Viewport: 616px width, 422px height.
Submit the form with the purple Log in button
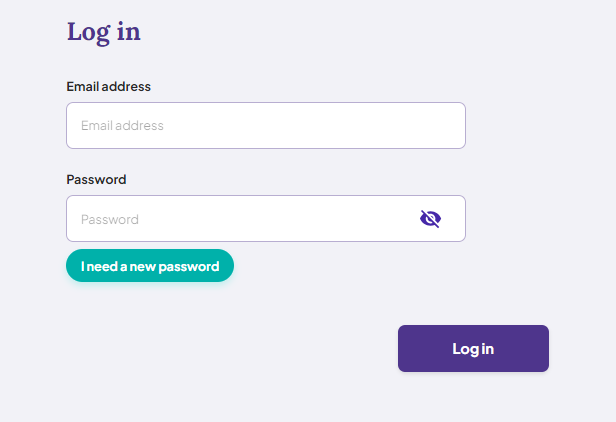473,349
